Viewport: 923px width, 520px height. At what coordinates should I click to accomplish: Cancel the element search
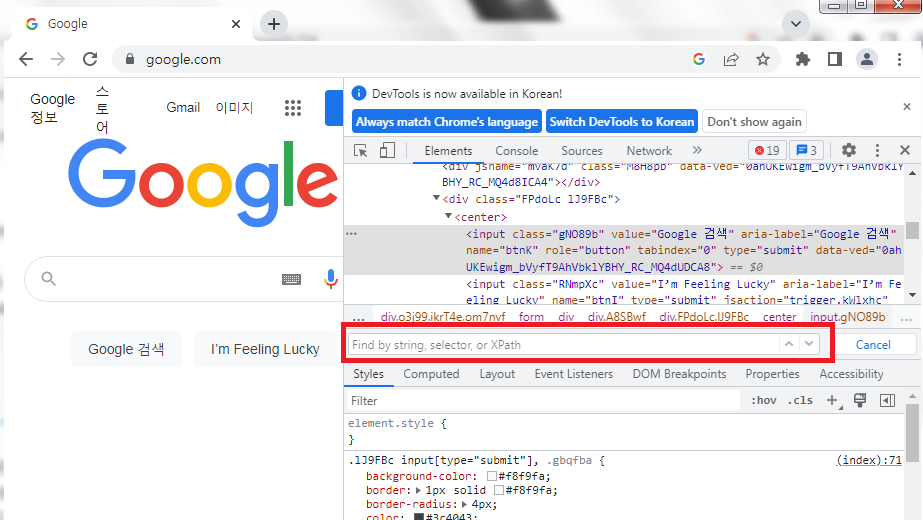tap(873, 345)
